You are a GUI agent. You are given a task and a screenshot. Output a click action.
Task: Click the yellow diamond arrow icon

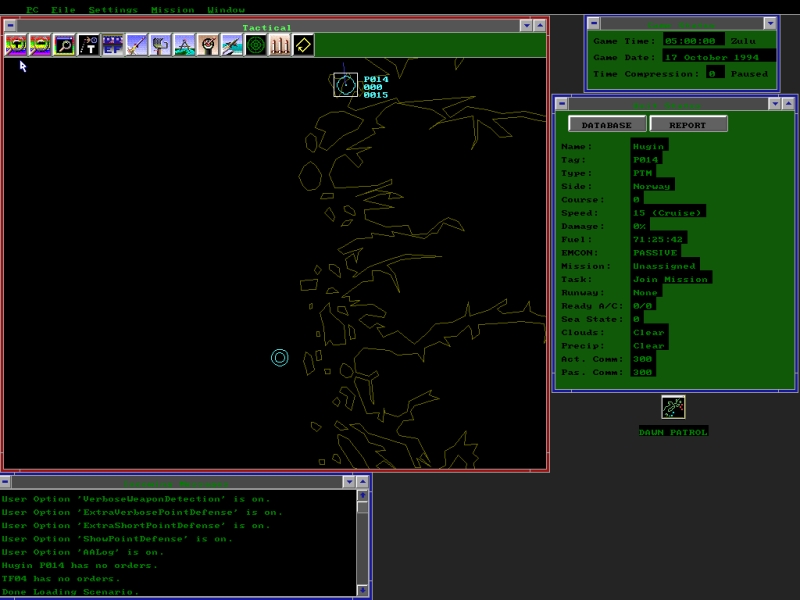pyautogui.click(x=304, y=45)
